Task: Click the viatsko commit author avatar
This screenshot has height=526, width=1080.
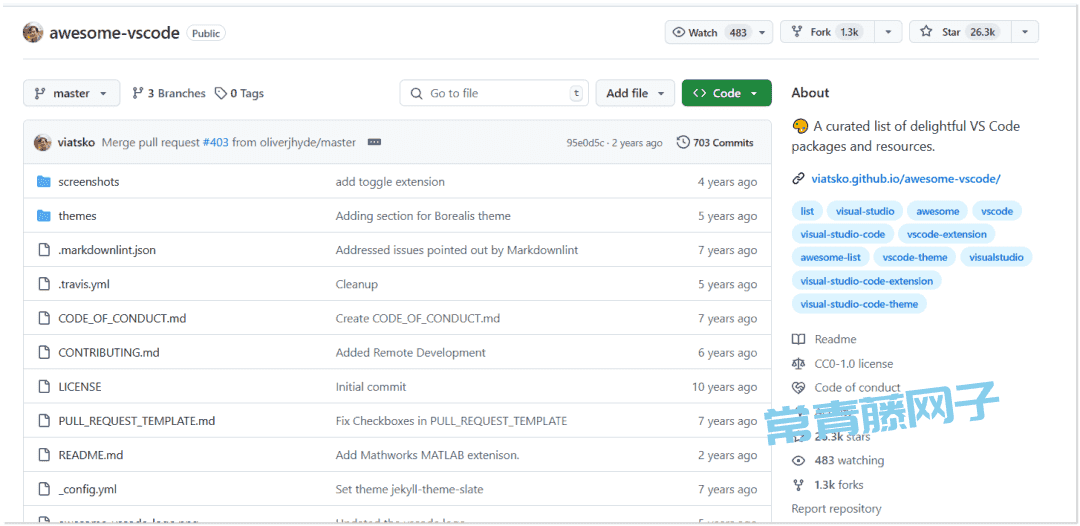Action: point(42,143)
